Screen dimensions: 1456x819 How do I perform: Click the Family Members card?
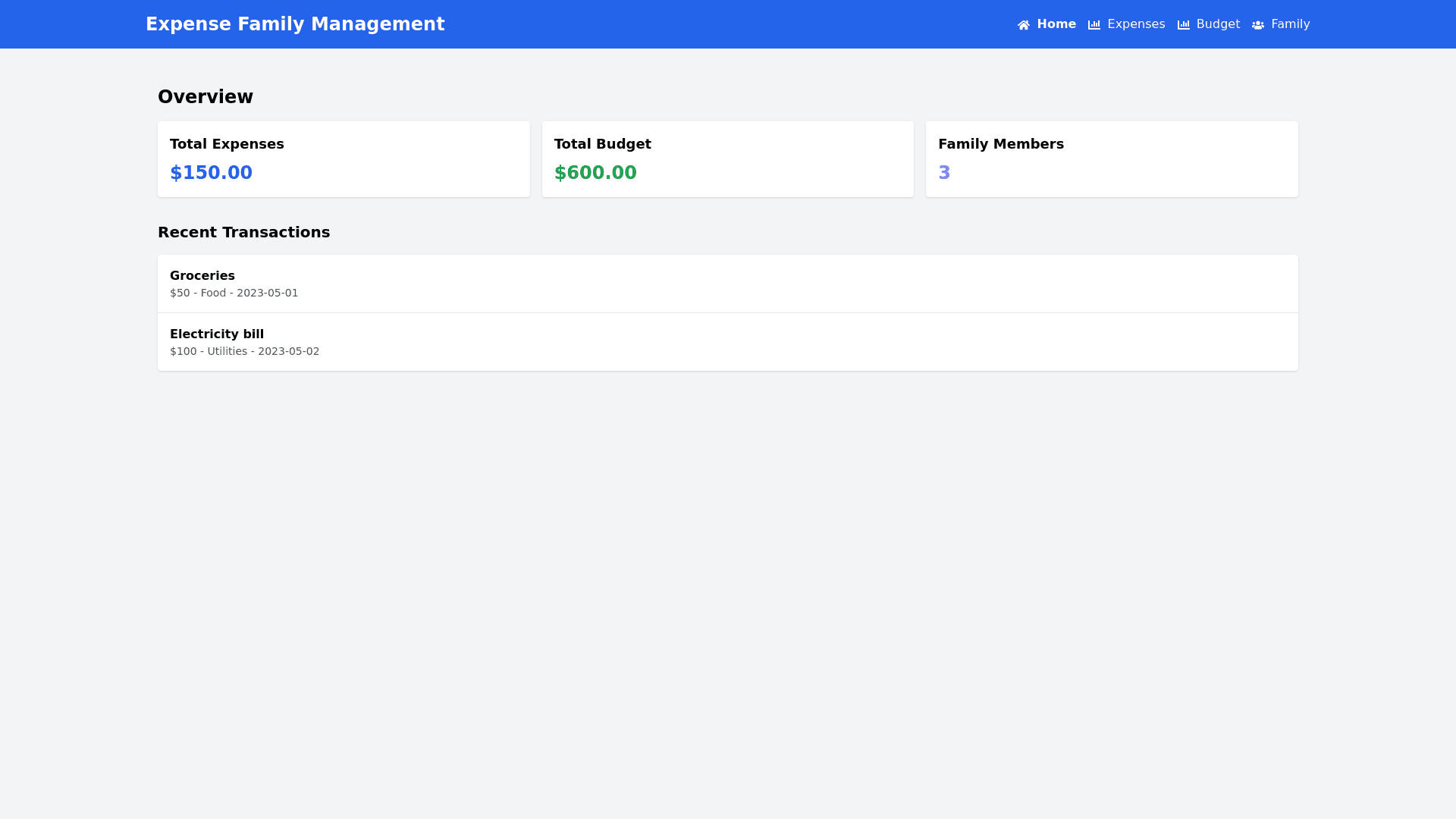(x=1111, y=158)
